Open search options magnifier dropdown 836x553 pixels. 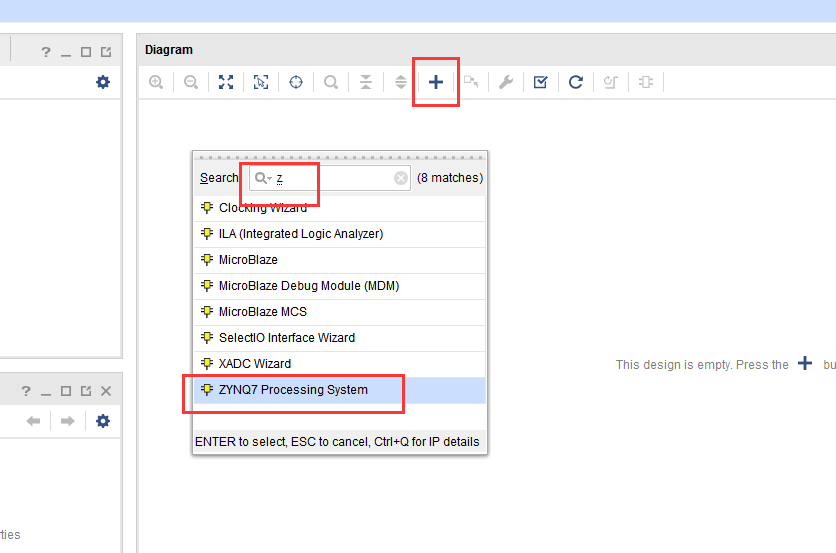(x=263, y=178)
